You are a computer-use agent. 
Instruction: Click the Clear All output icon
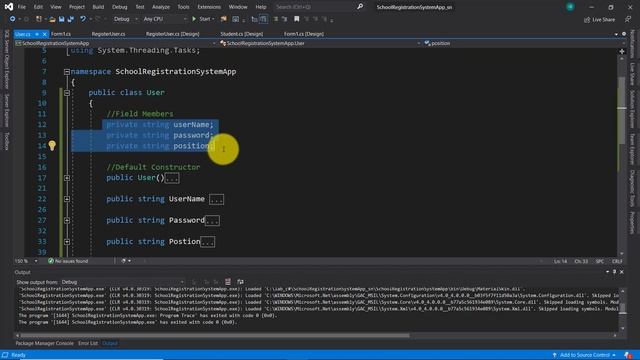point(228,282)
